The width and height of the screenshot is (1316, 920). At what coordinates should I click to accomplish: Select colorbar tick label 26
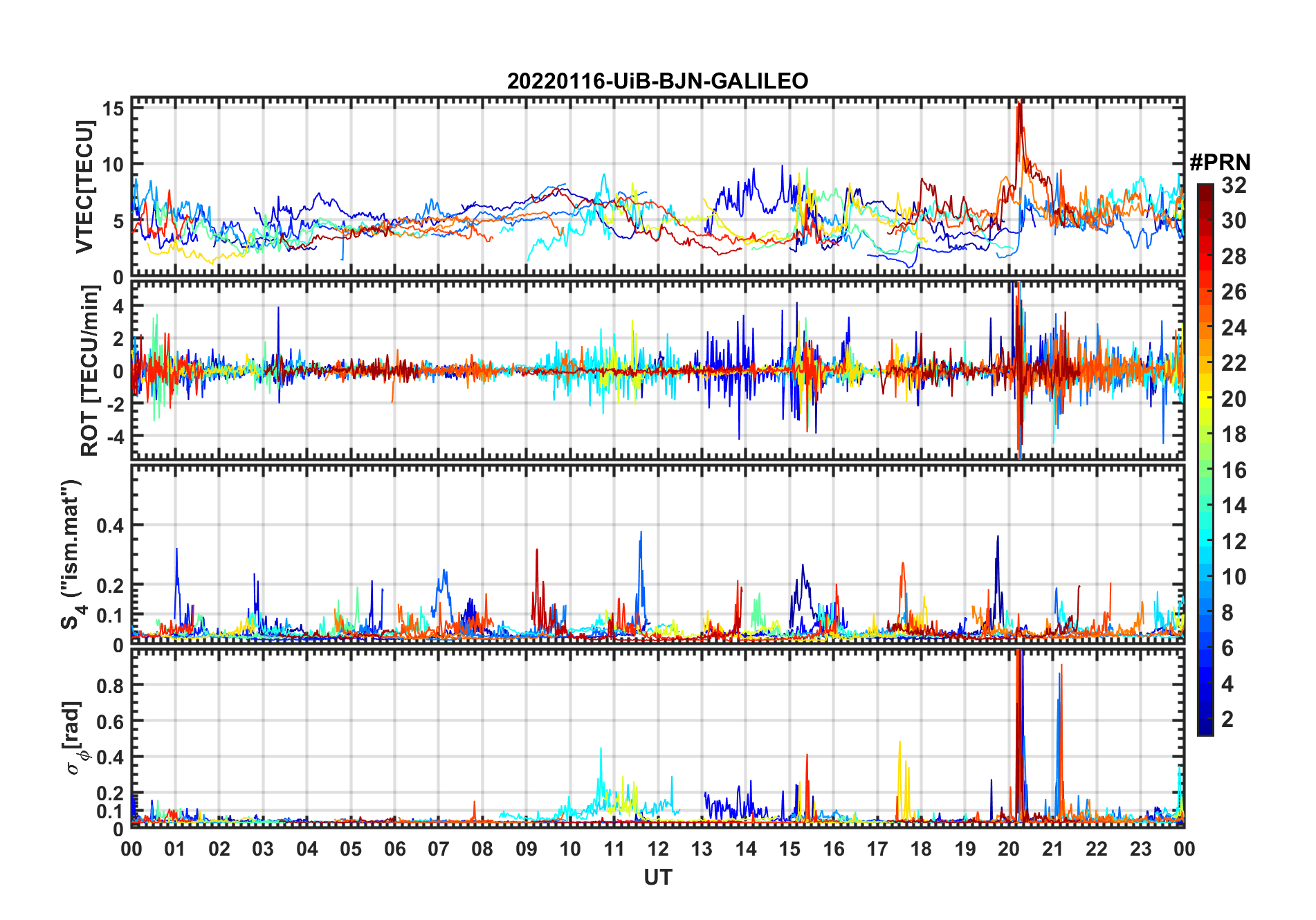click(1234, 292)
